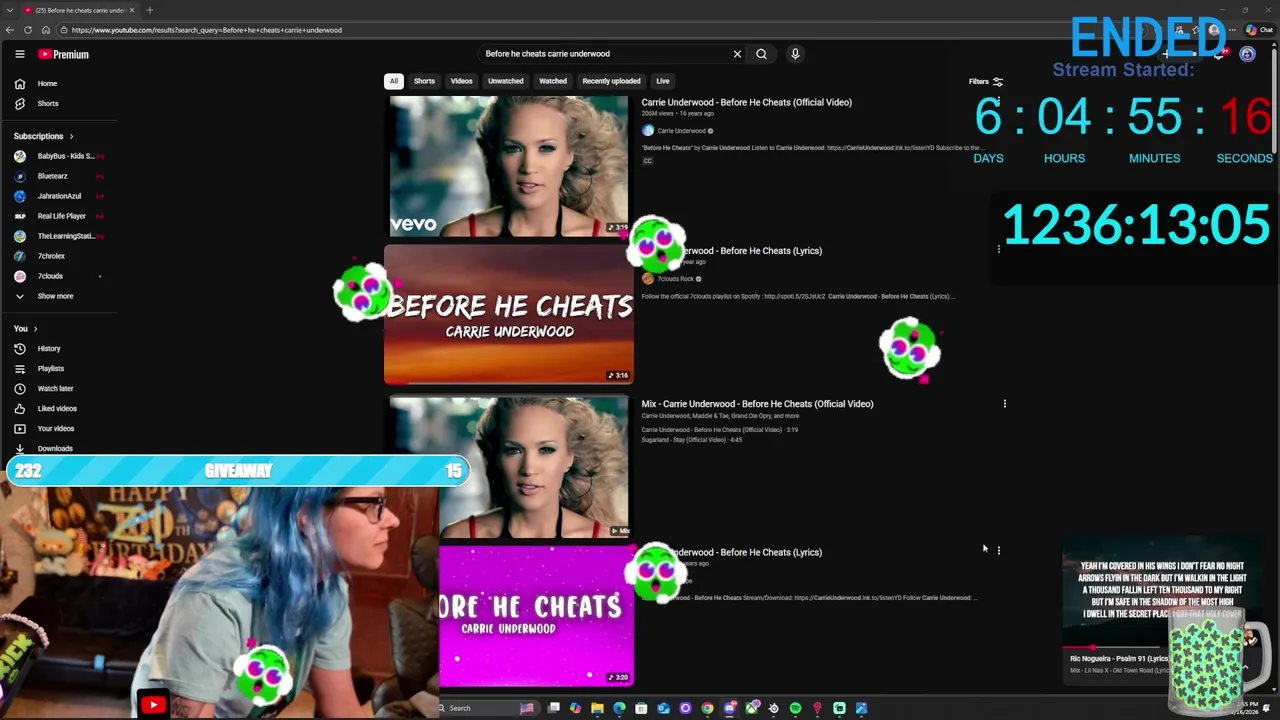The image size is (1280, 720).
Task: Open History in the sidebar
Action: pos(49,349)
